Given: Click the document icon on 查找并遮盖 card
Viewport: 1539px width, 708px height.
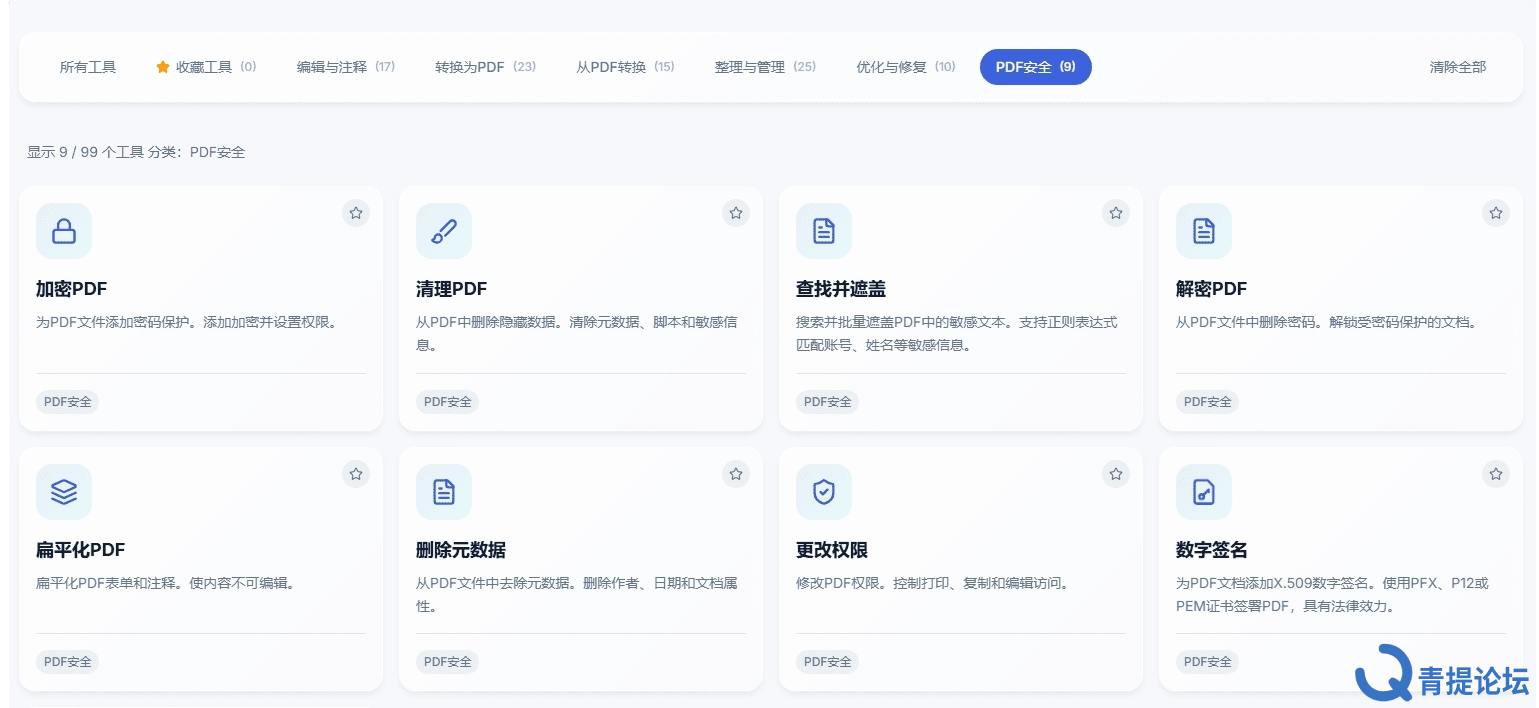Looking at the screenshot, I should coord(824,231).
